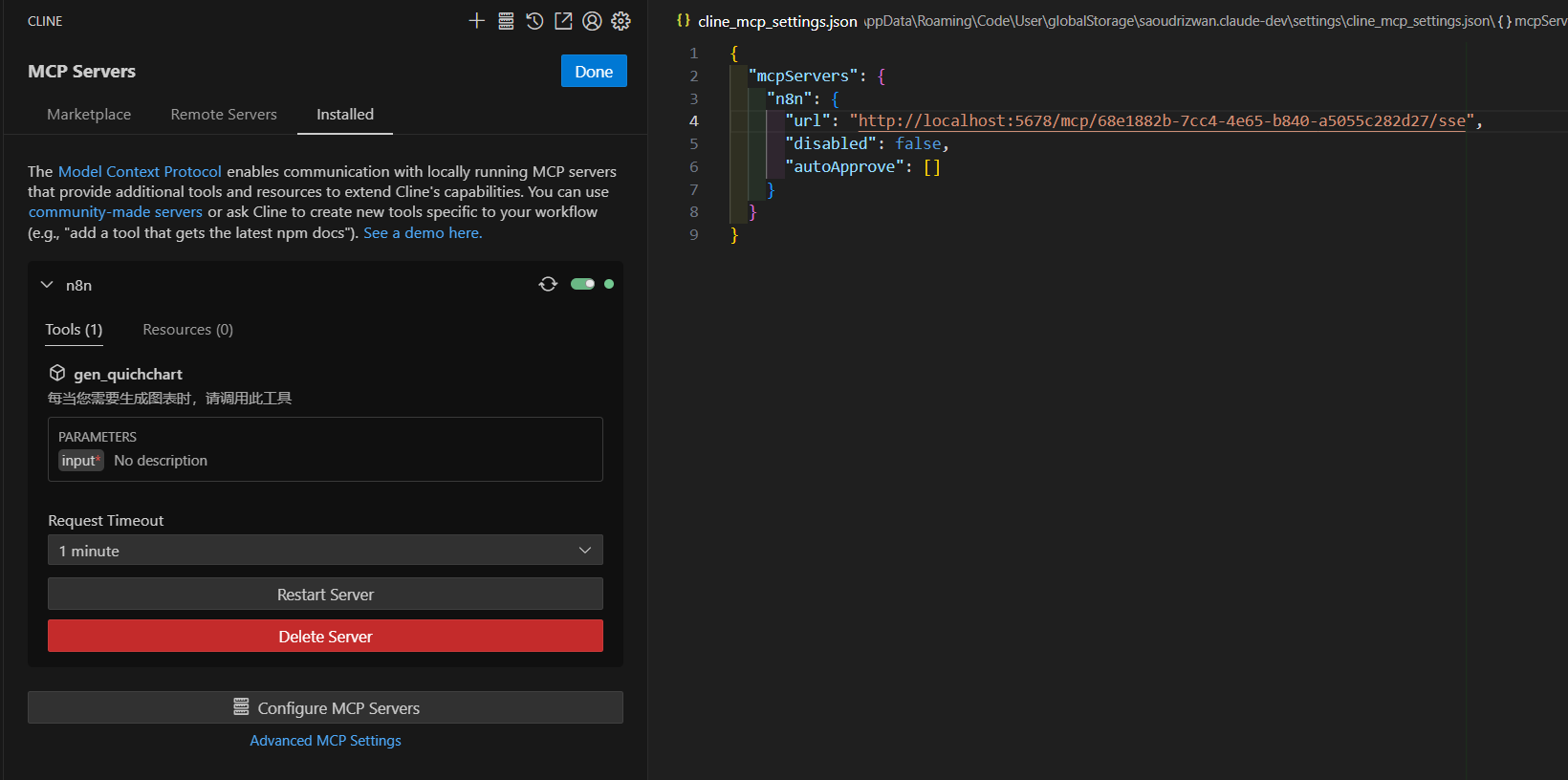
Task: Click the Request Timeout label
Action: point(106,520)
